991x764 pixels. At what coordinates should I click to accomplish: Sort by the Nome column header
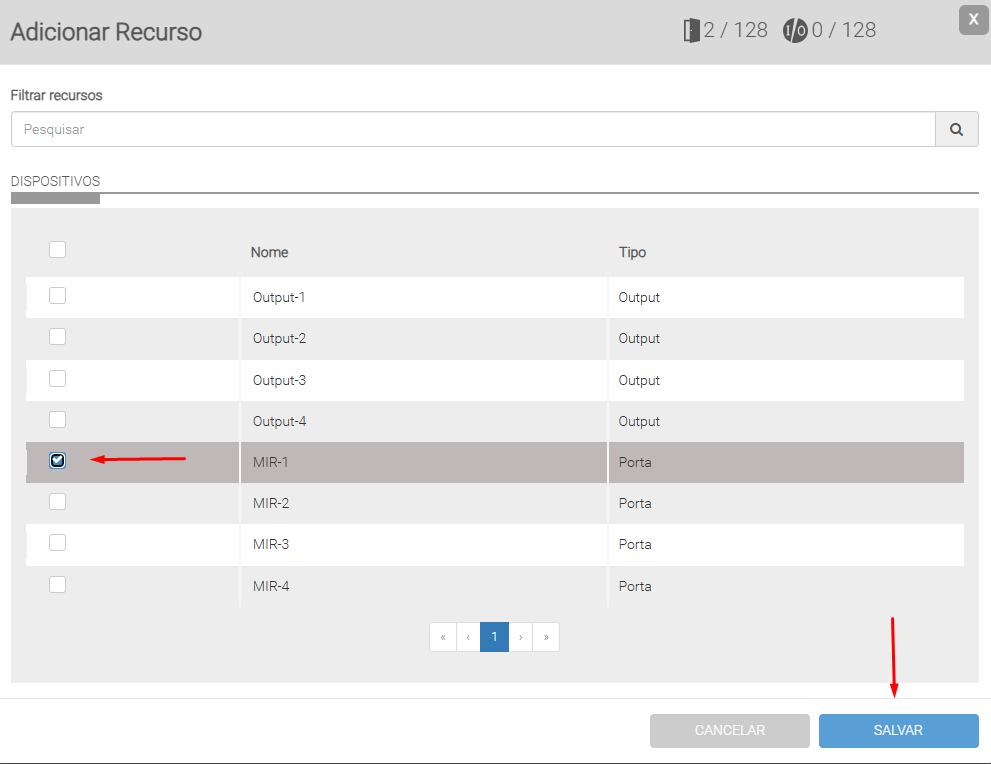point(269,252)
